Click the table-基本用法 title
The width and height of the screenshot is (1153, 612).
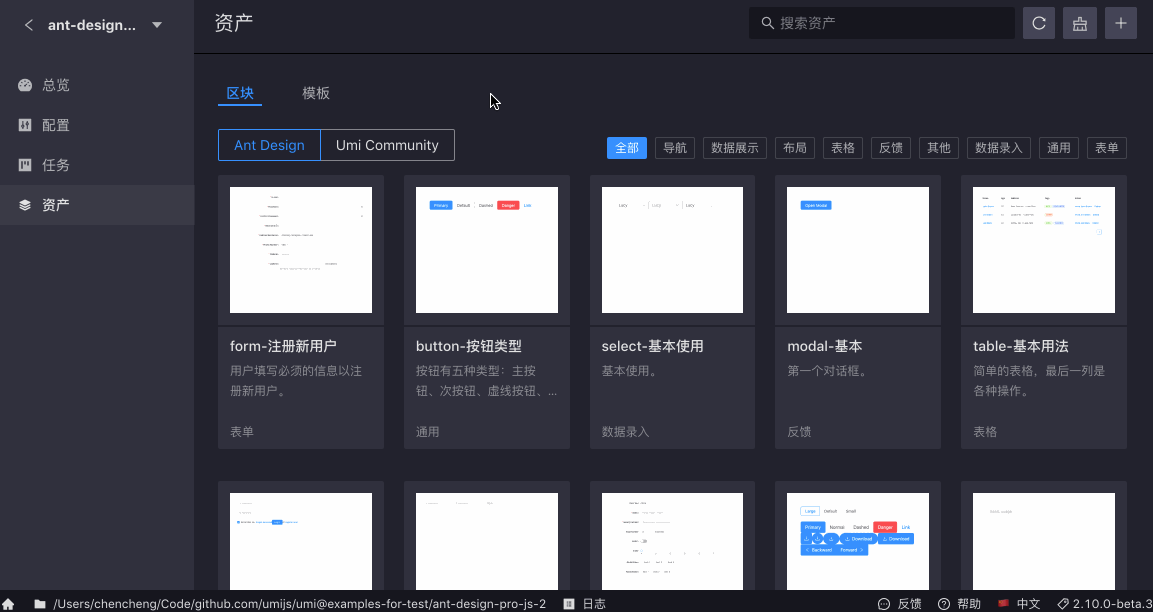pos(1021,346)
